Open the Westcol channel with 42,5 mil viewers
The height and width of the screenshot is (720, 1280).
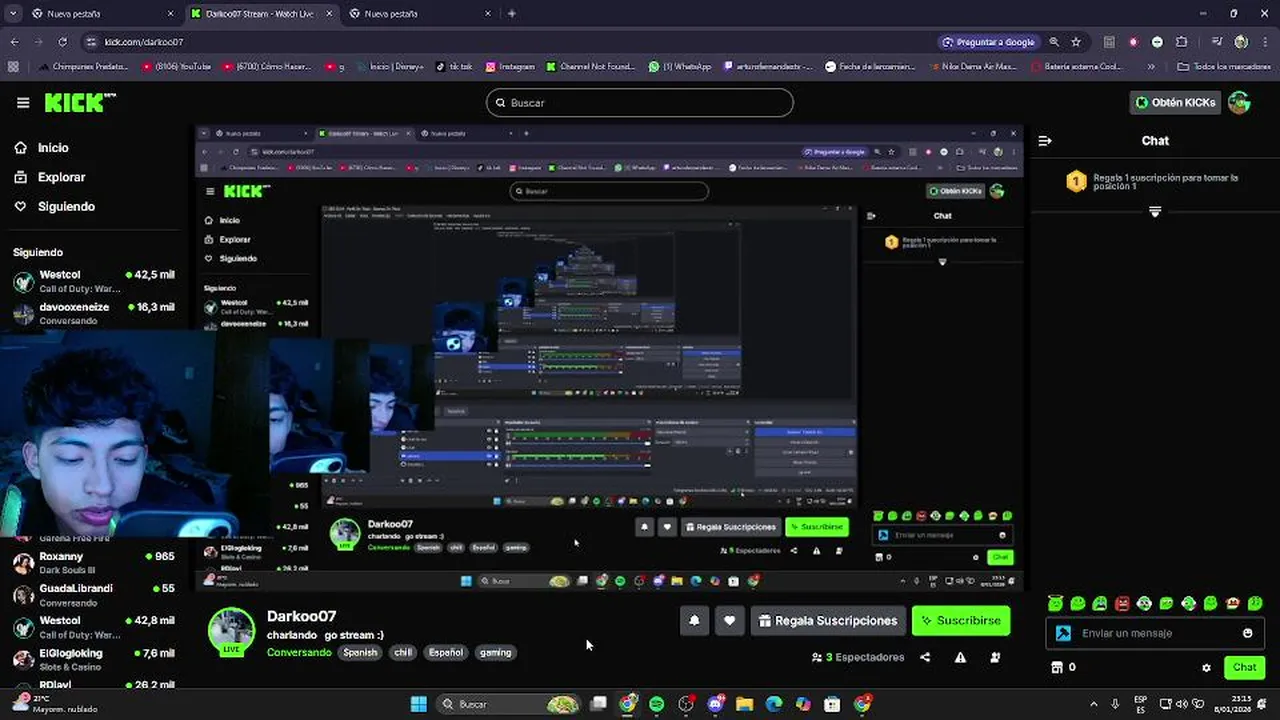click(93, 281)
